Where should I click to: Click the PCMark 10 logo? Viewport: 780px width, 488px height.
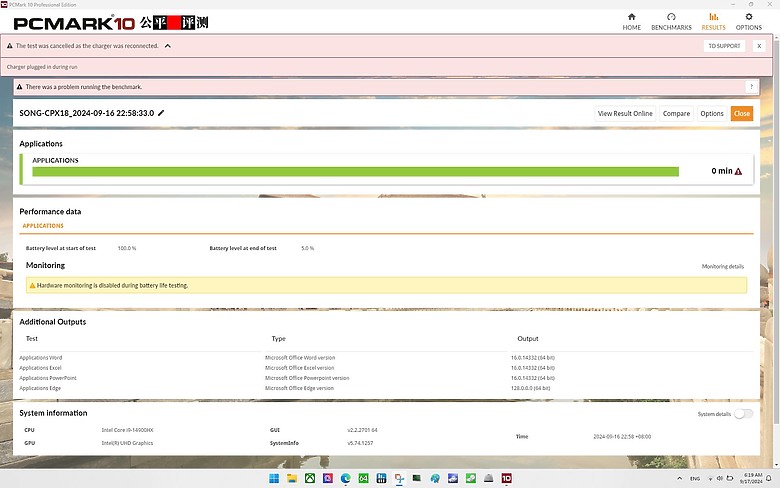point(74,23)
